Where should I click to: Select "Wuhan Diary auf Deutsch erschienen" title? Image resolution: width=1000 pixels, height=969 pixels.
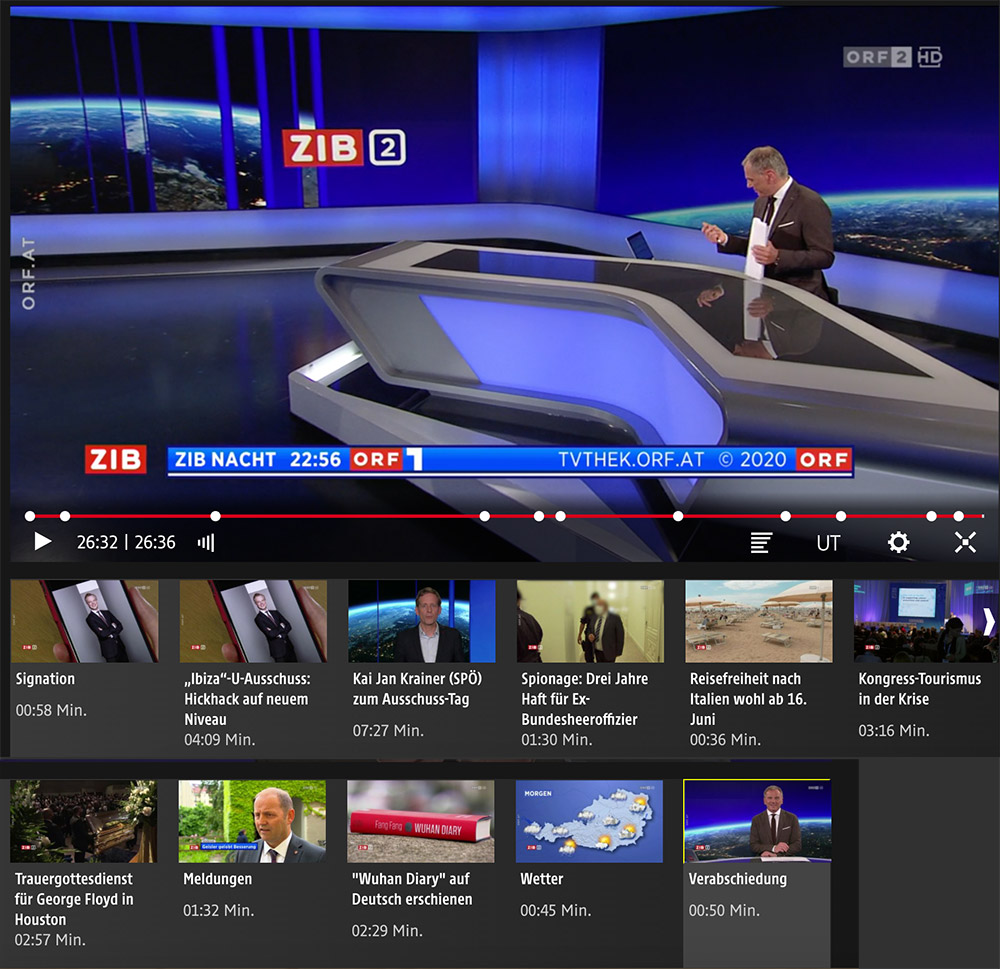[x=412, y=889]
